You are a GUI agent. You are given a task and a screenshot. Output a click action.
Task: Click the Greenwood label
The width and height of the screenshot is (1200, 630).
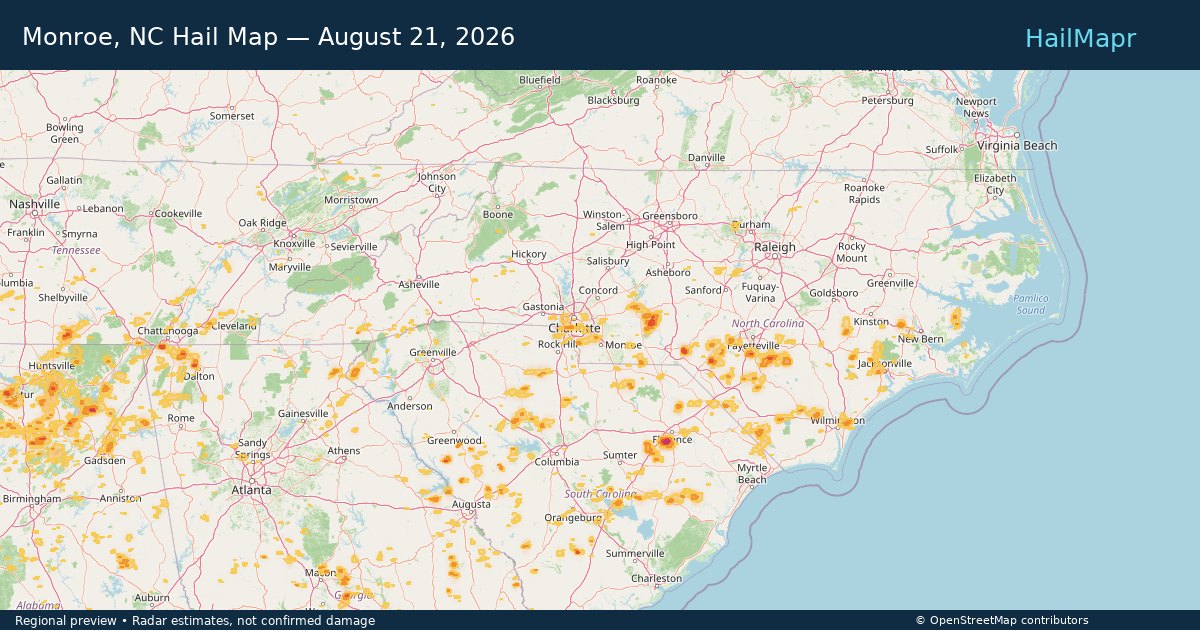454,441
